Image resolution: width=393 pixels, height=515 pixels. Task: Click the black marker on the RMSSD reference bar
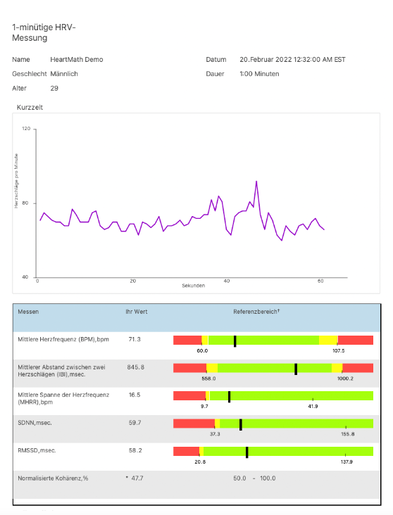247,452
